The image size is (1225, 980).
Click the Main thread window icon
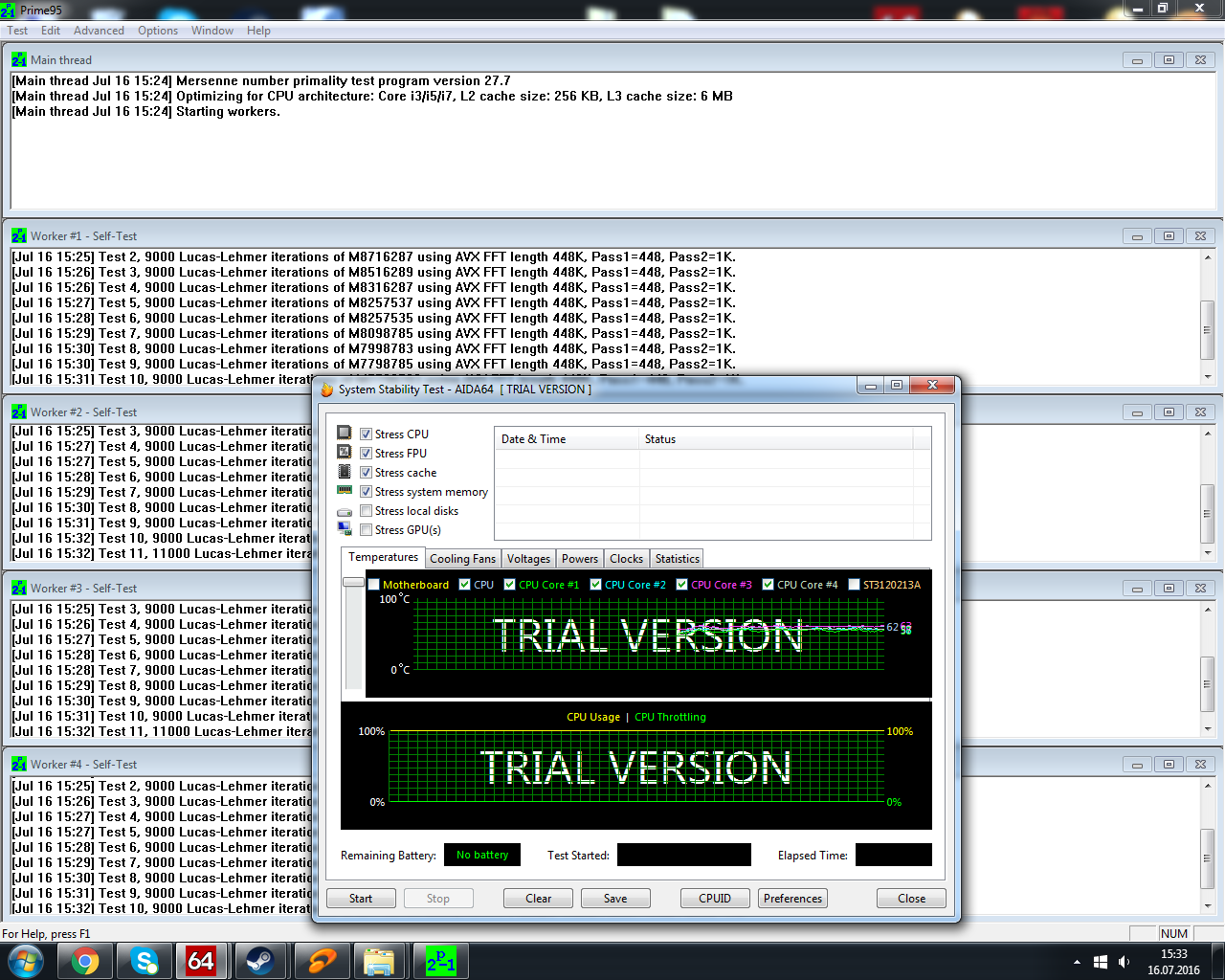[19, 59]
